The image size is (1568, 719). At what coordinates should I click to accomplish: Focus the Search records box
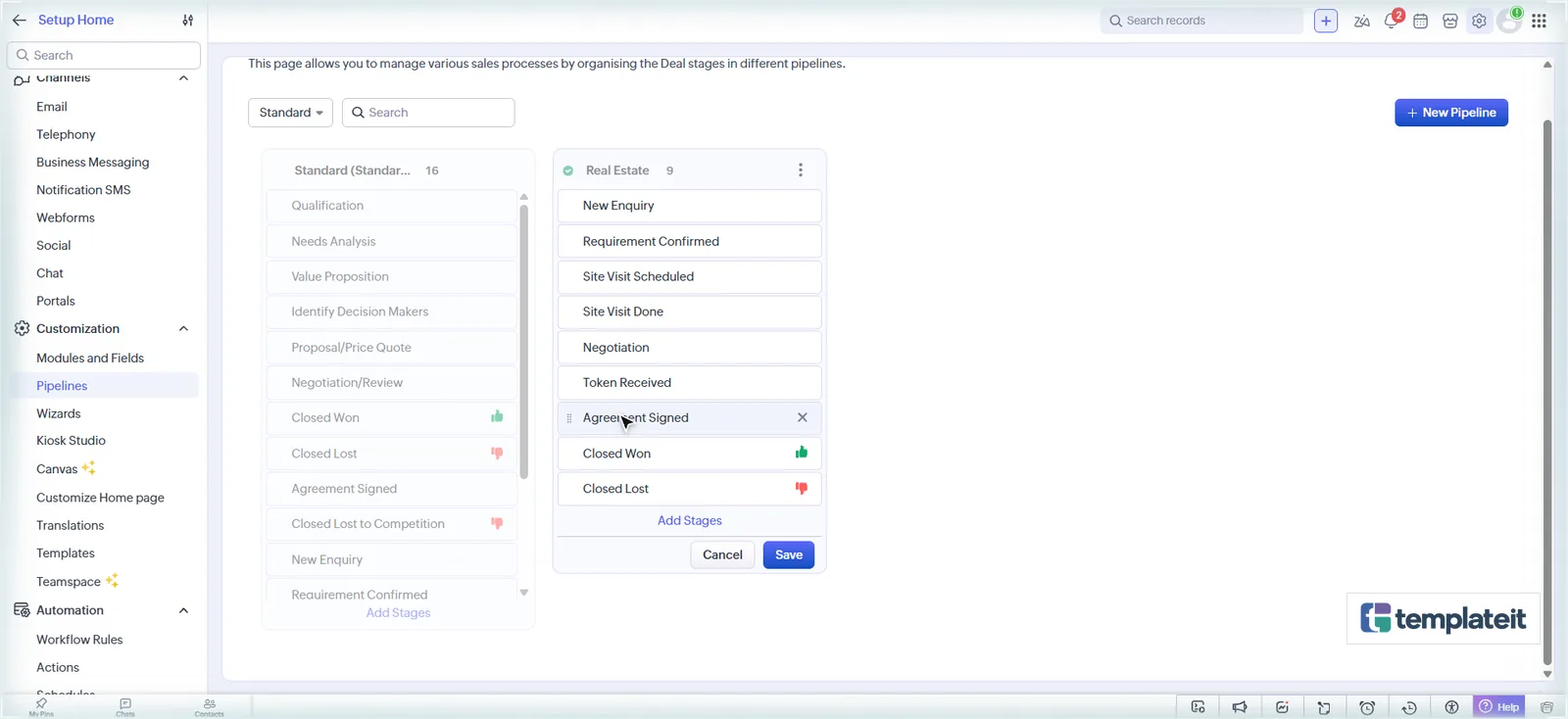1201,21
